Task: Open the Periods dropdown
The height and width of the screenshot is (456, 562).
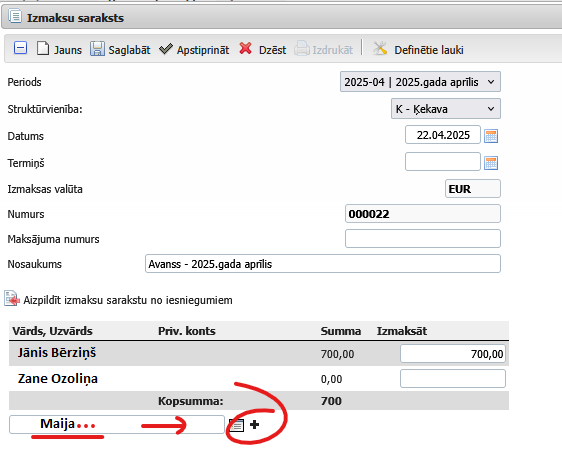Action: [x=420, y=82]
